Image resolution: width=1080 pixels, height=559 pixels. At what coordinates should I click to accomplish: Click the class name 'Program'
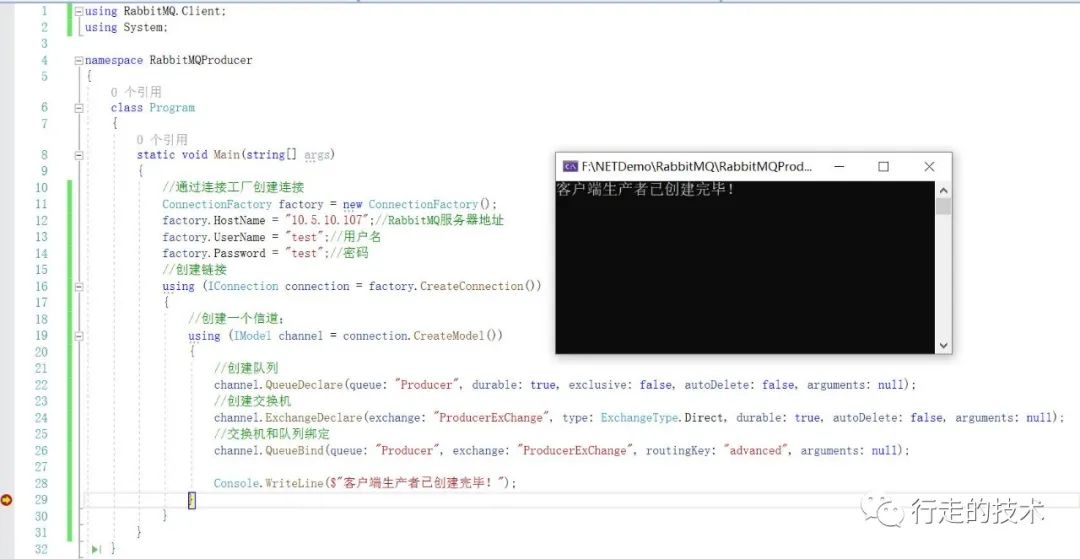[172, 107]
